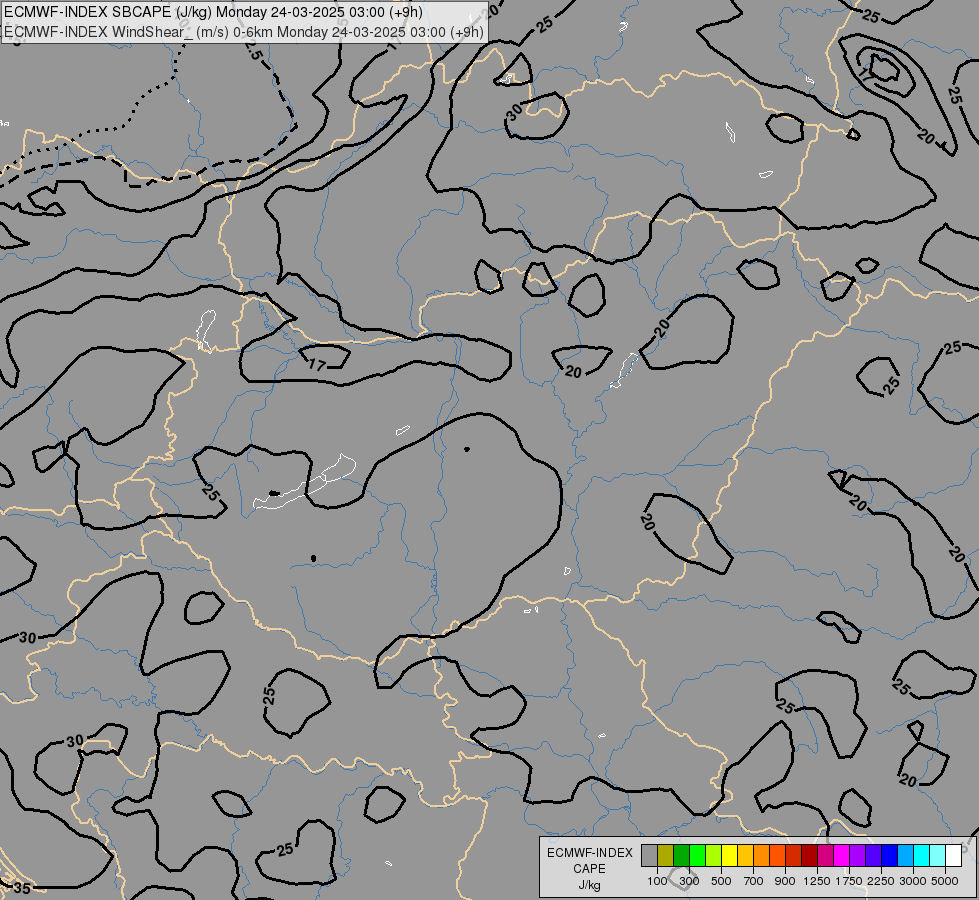The image size is (979, 900).
Task: Click the WindShear 0-6km title line
Action: coord(244,31)
